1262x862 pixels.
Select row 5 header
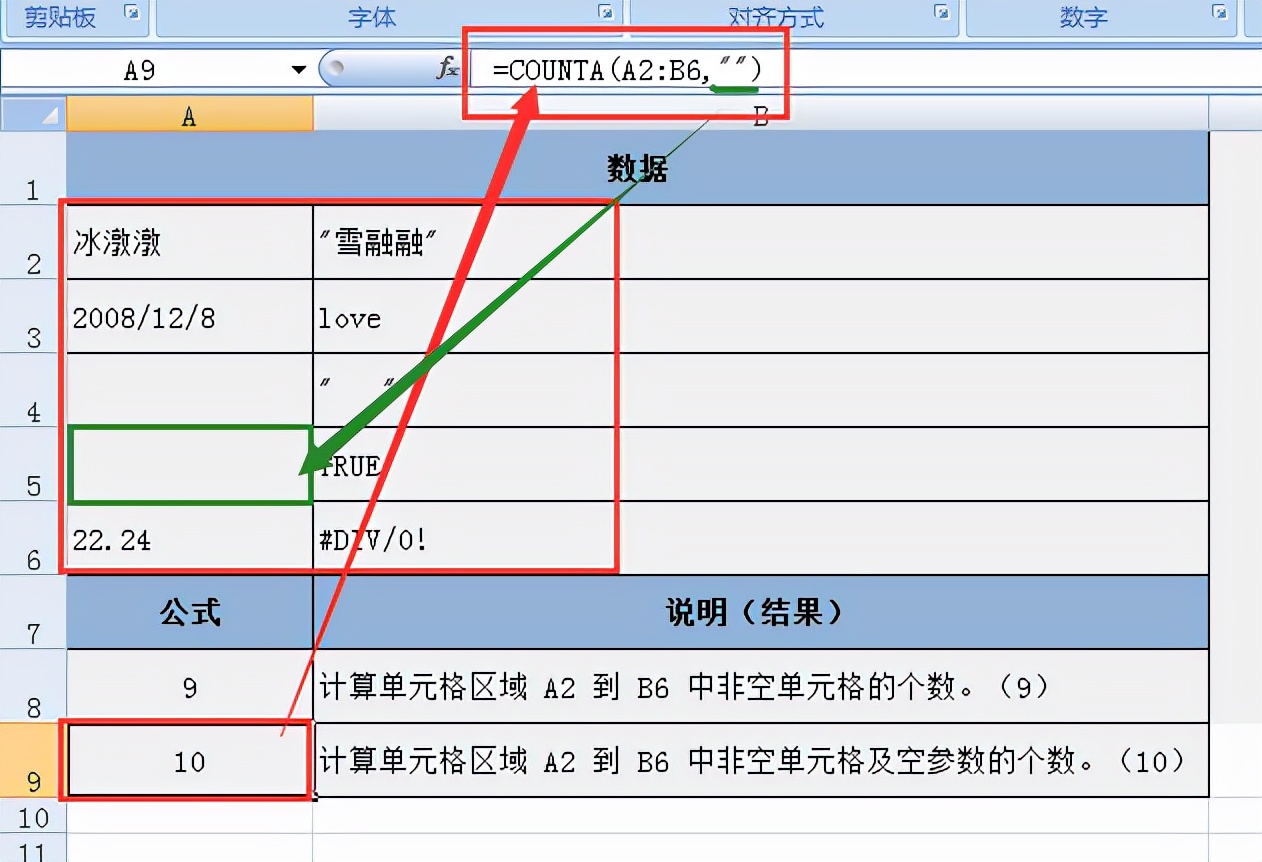(33, 464)
